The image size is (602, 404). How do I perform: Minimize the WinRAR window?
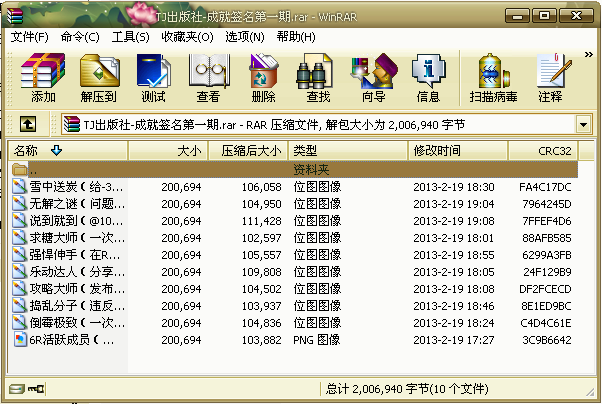(x=517, y=17)
